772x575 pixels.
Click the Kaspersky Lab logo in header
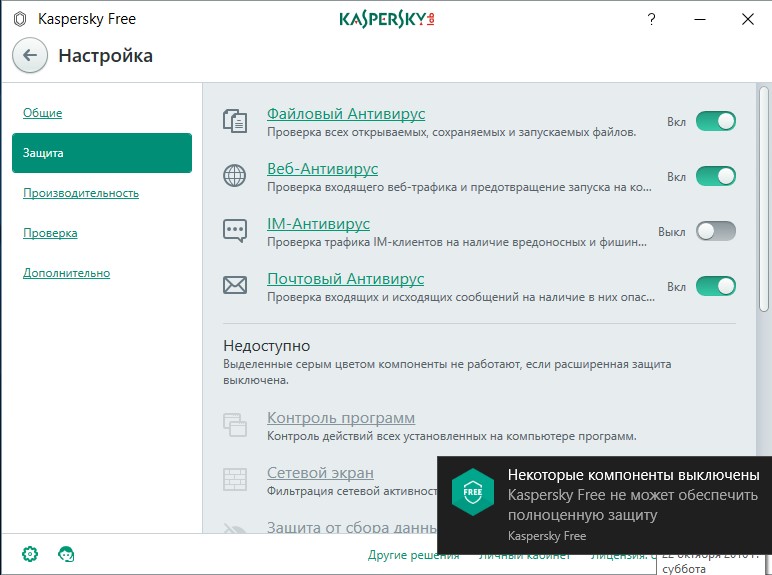point(387,20)
